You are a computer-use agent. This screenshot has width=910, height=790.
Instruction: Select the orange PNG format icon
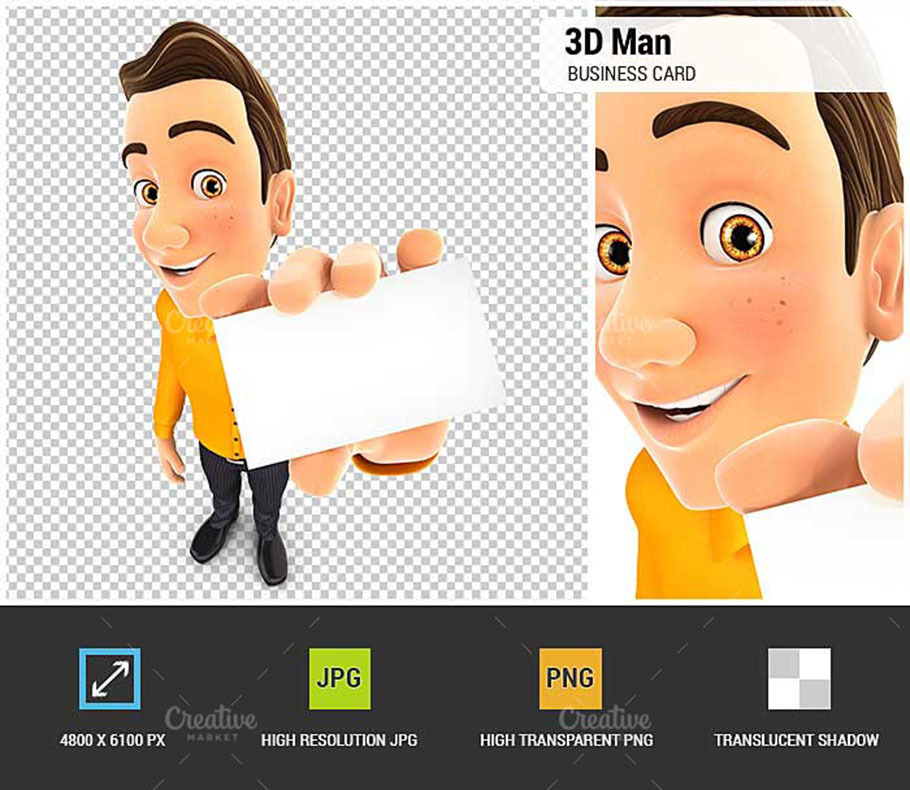[570, 678]
